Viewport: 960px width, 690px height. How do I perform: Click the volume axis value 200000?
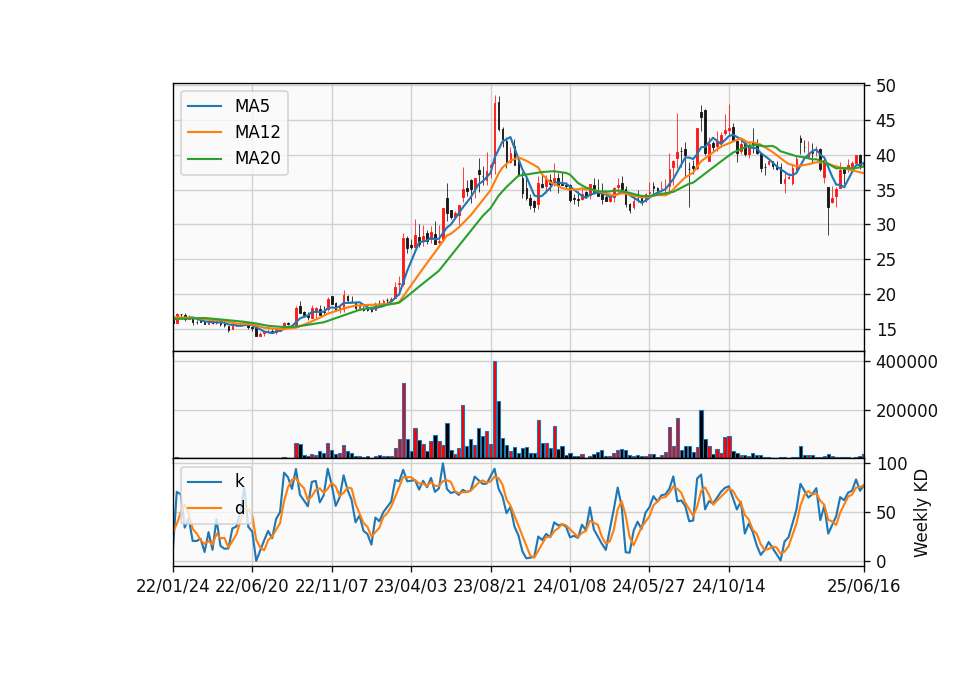pyautogui.click(x=906, y=411)
